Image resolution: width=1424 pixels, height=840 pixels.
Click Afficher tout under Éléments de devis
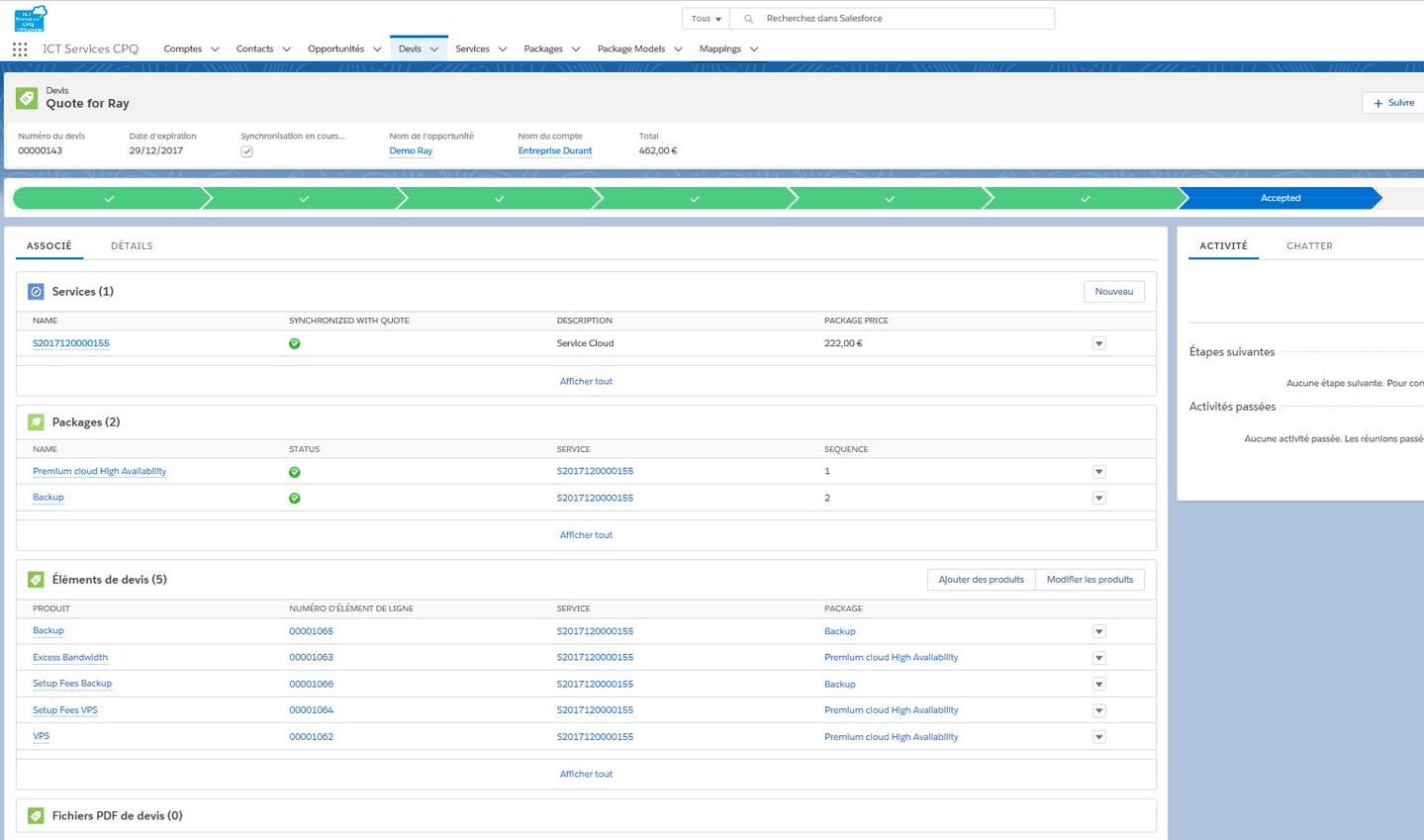pos(586,774)
